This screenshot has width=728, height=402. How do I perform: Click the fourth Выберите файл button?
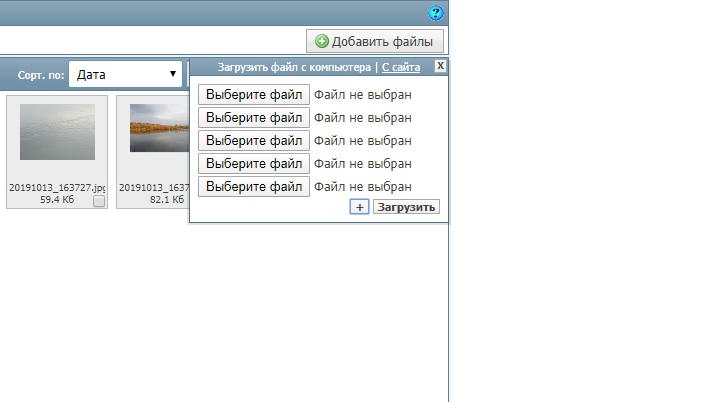tap(254, 164)
